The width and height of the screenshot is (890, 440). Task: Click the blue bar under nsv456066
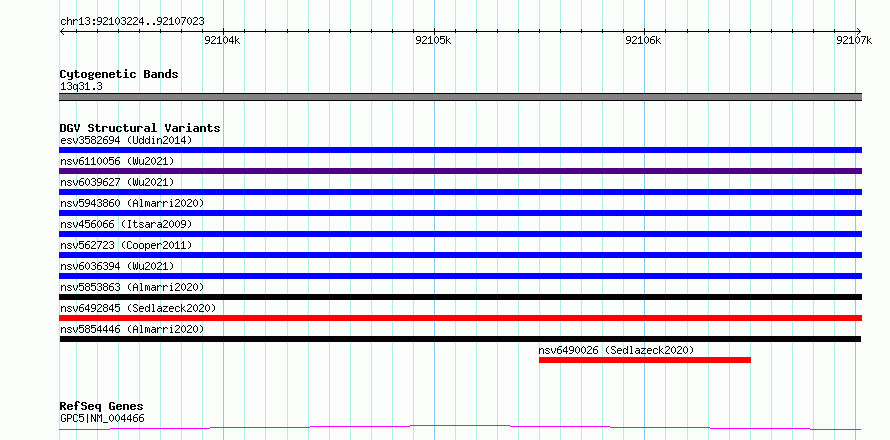pyautogui.click(x=460, y=234)
